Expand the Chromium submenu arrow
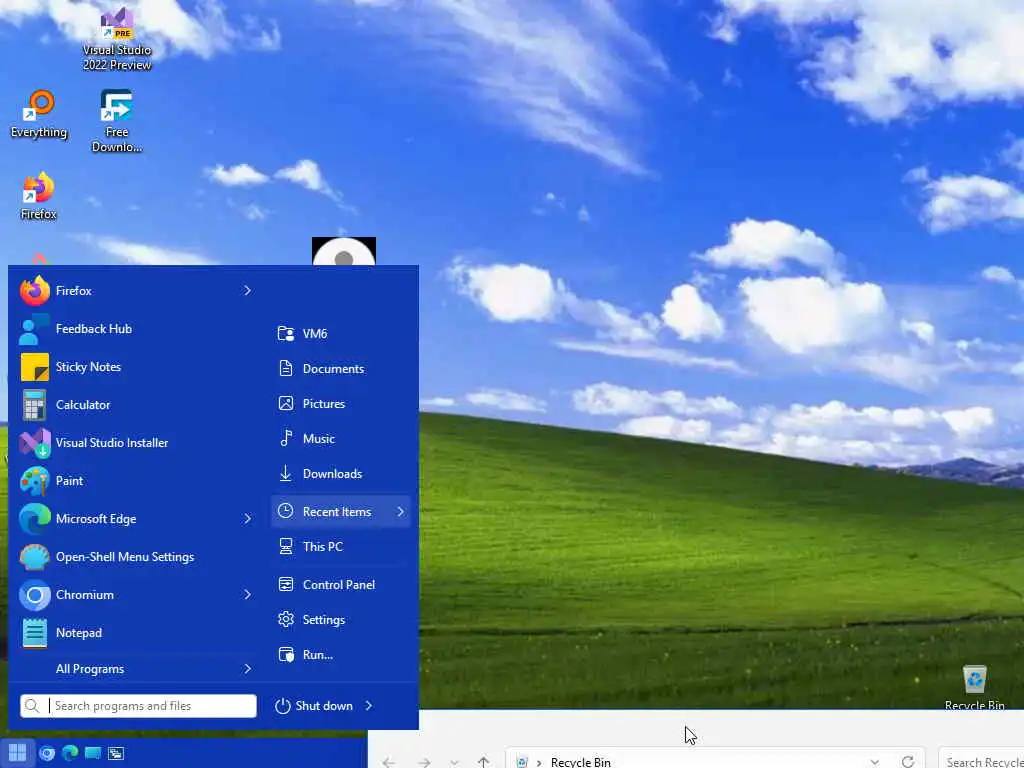Image resolution: width=1024 pixels, height=768 pixels. point(248,594)
